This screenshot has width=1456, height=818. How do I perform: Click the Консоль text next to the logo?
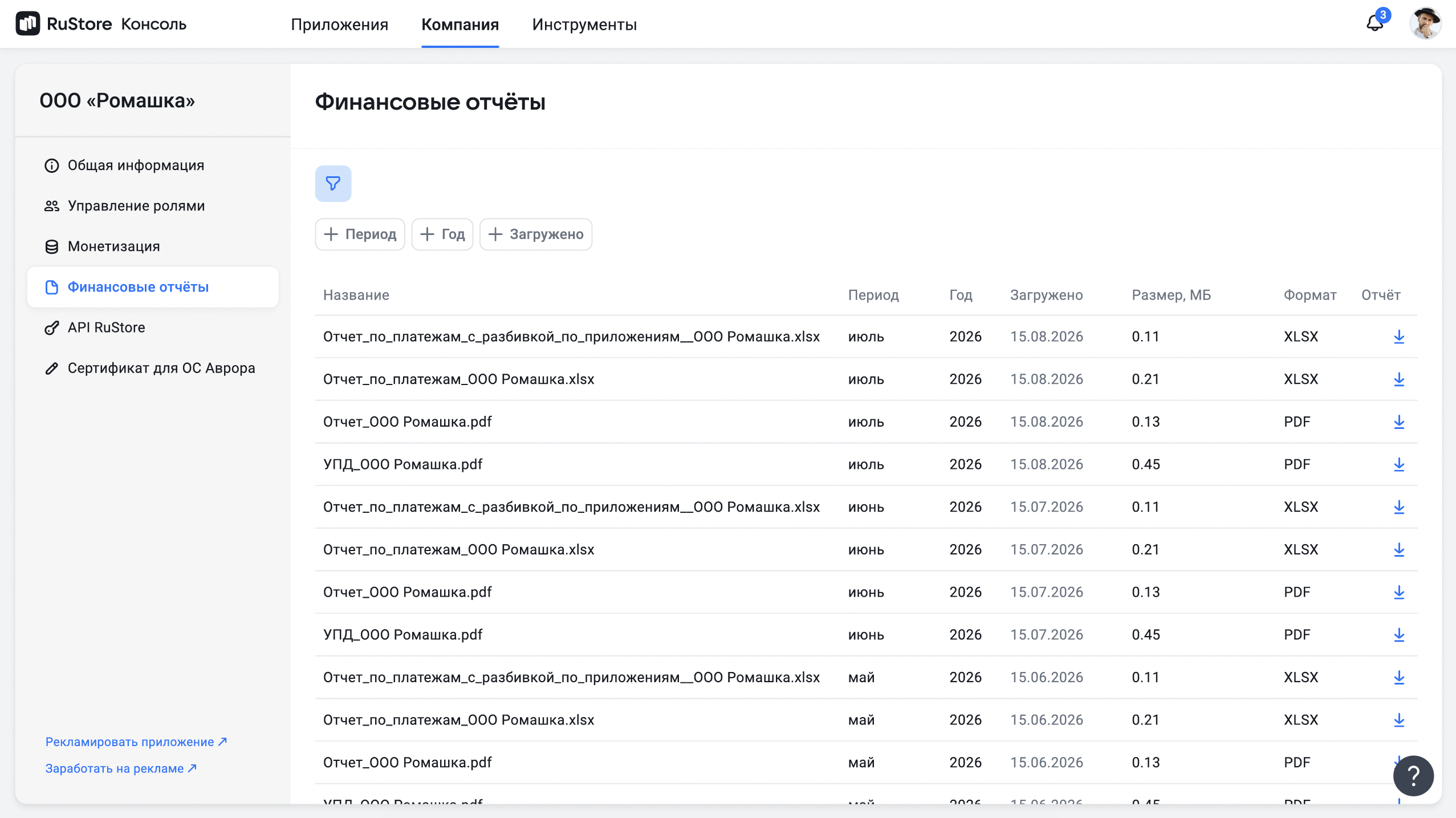pyautogui.click(x=154, y=24)
